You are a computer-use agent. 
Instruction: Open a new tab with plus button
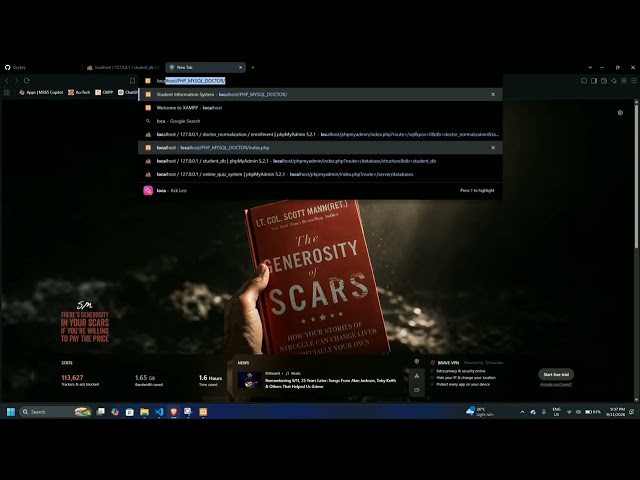click(x=253, y=67)
